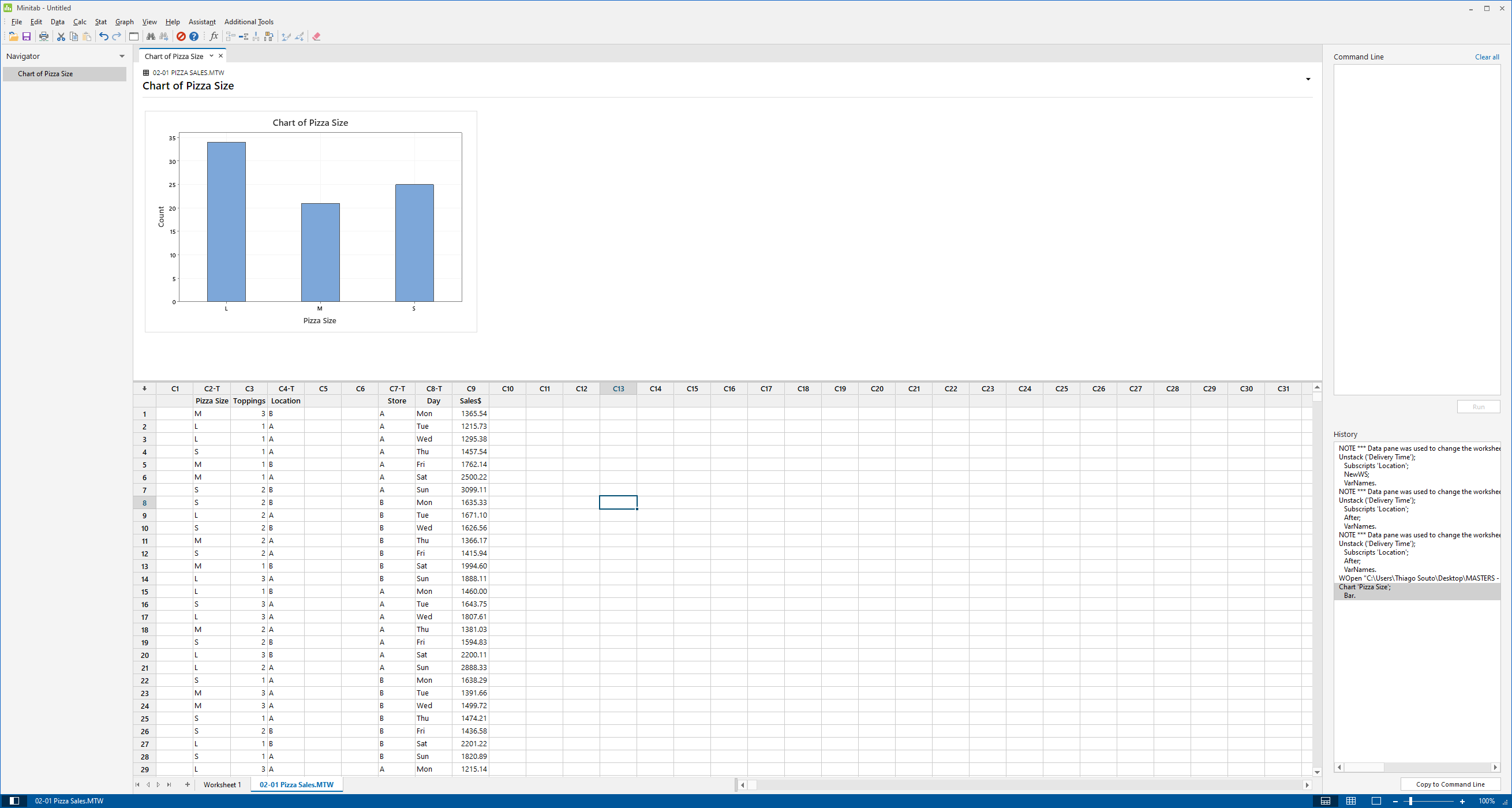Go to the first worksheet tab arrow

pos(137,784)
